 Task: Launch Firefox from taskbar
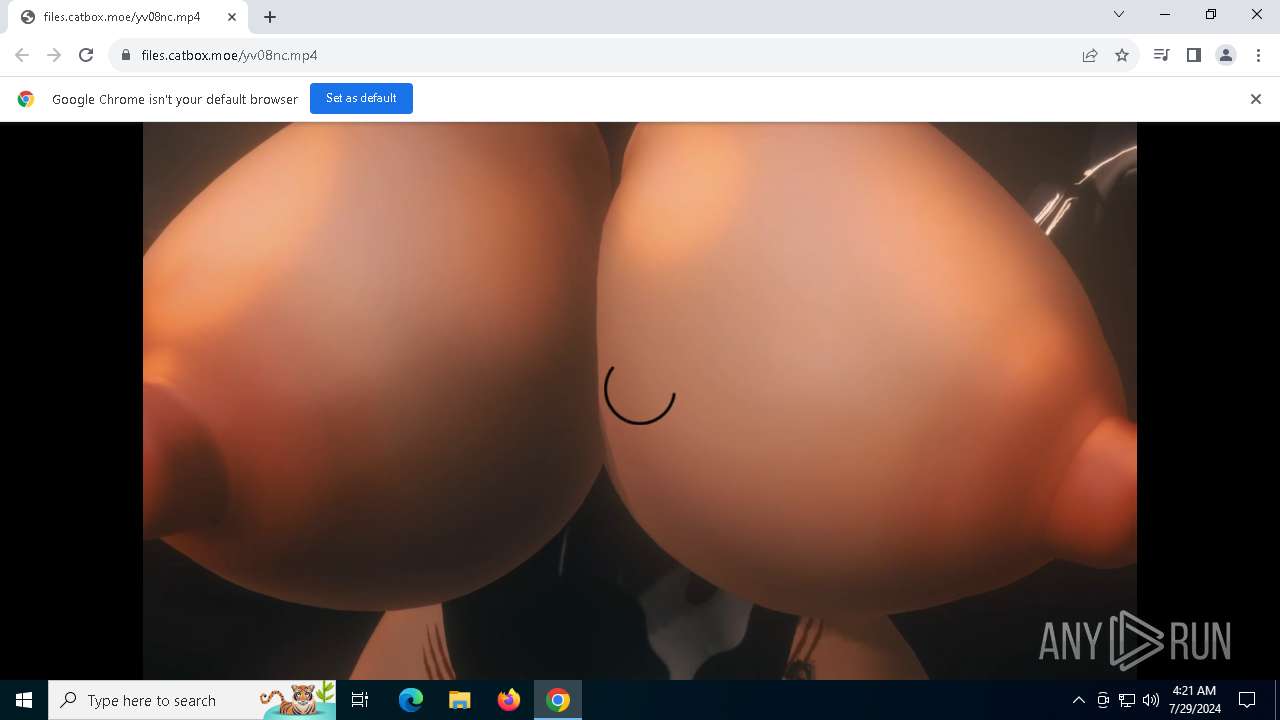(509, 700)
